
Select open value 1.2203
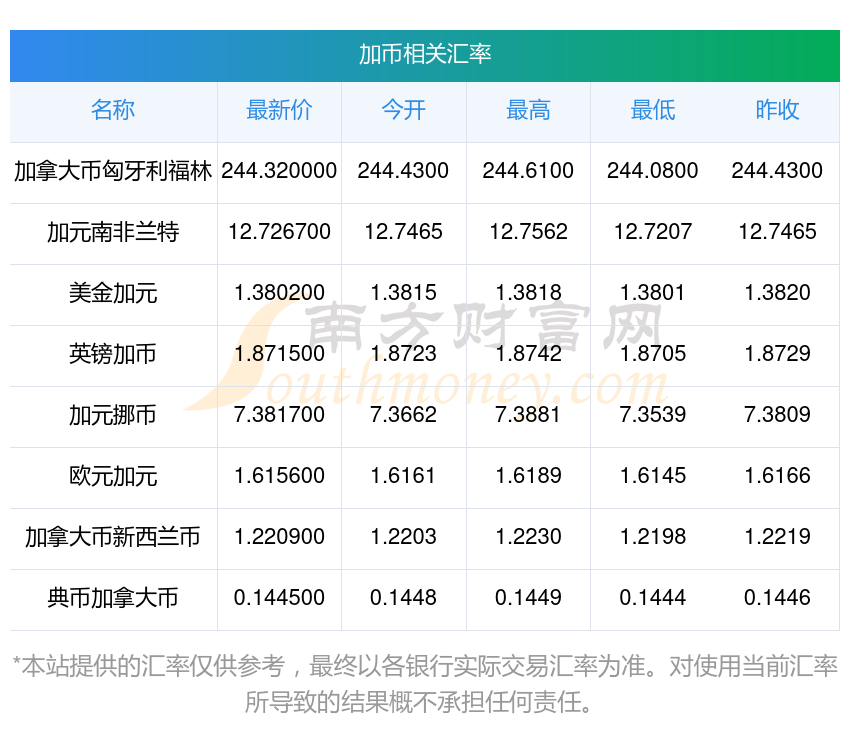click(403, 537)
